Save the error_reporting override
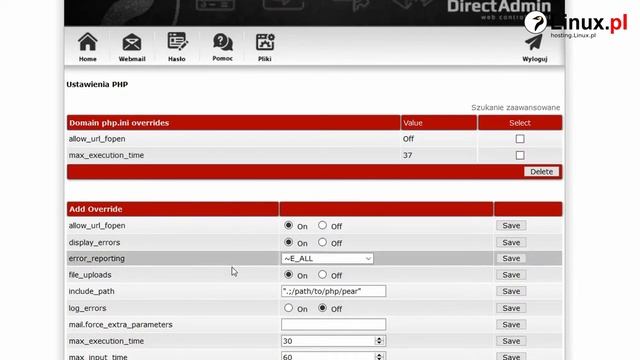This screenshot has width=640, height=360. pos(511,258)
